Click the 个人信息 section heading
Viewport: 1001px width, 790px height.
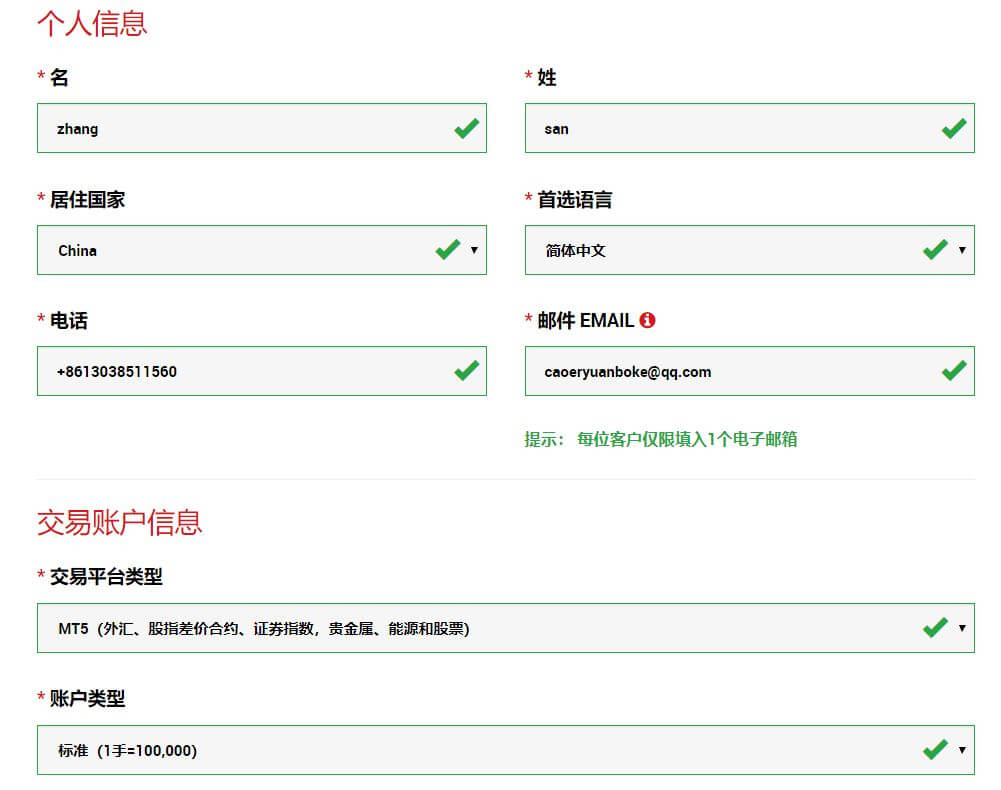click(92, 24)
